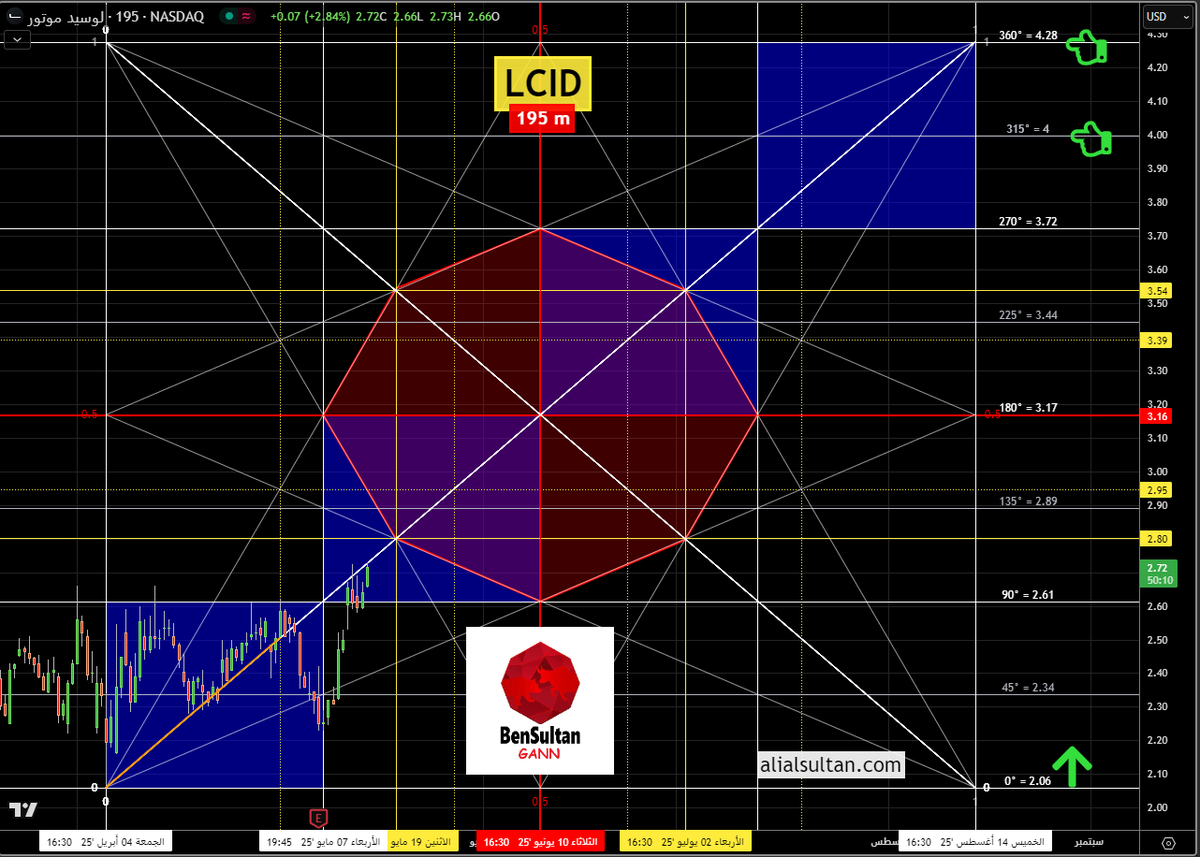The width and height of the screenshot is (1200, 857).
Task: Select the 2.95 yellow price label
Action: (1156, 490)
